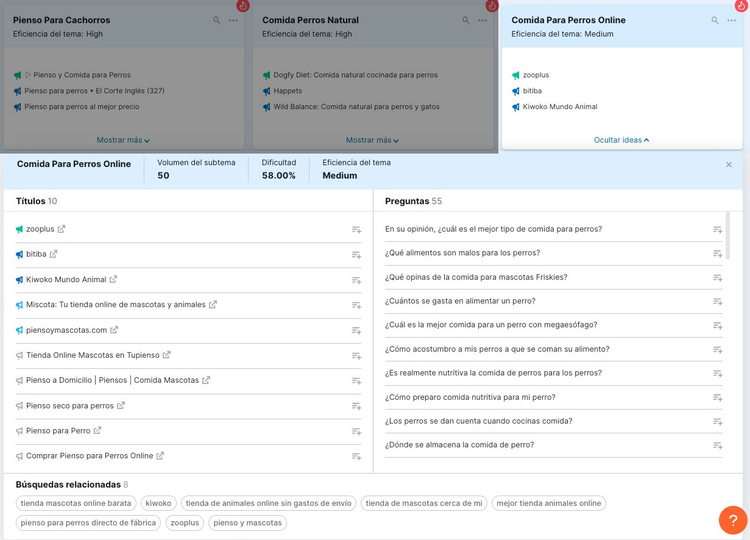Close the Comida Para Perros Online details panel

tap(728, 165)
